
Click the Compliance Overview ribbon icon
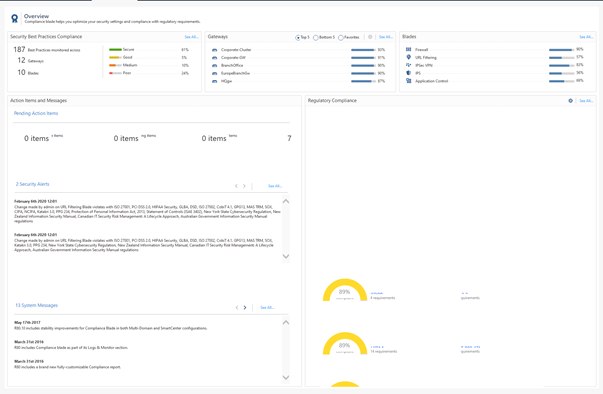(14, 18)
